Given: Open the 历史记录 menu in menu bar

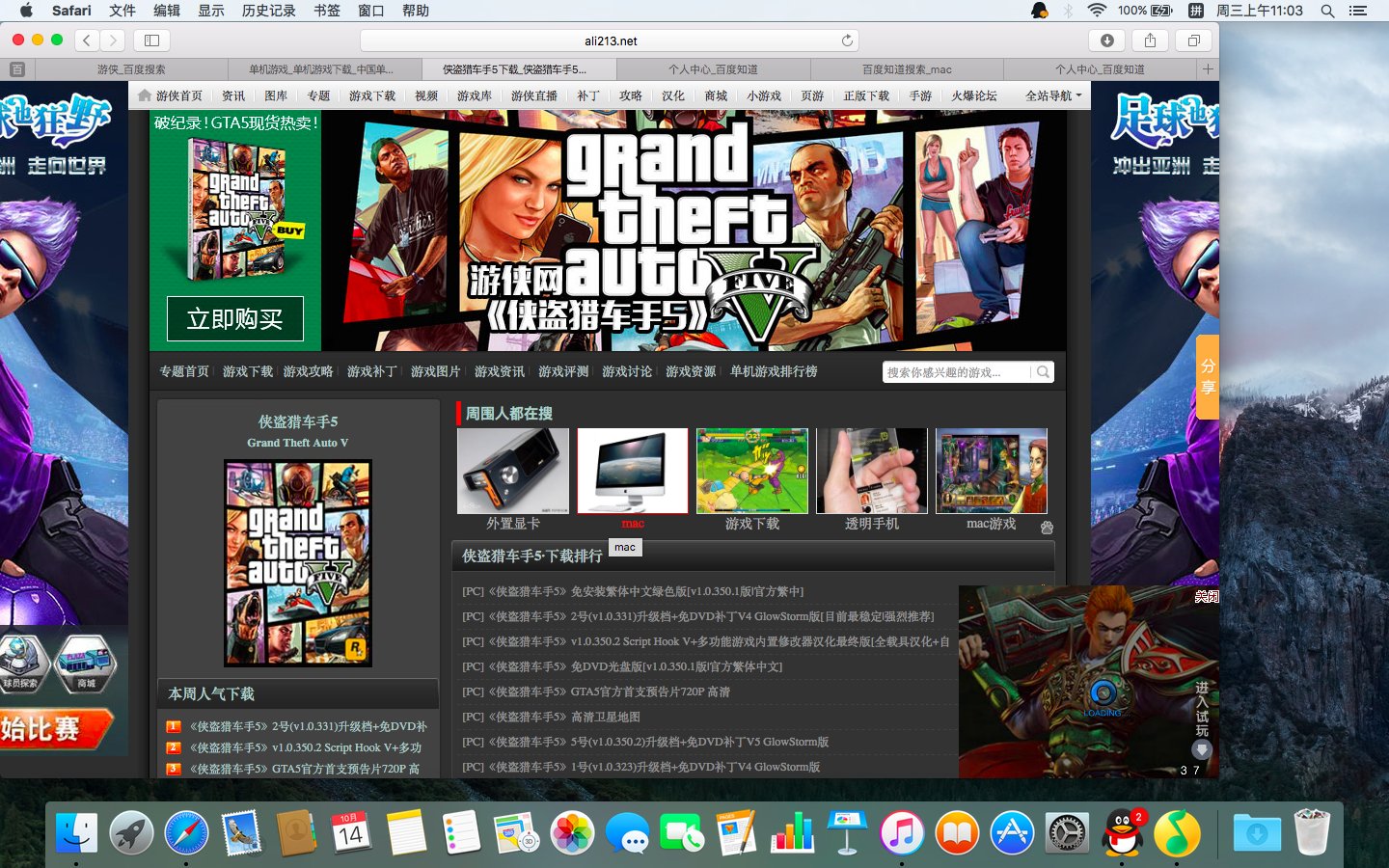Looking at the screenshot, I should click(x=268, y=11).
